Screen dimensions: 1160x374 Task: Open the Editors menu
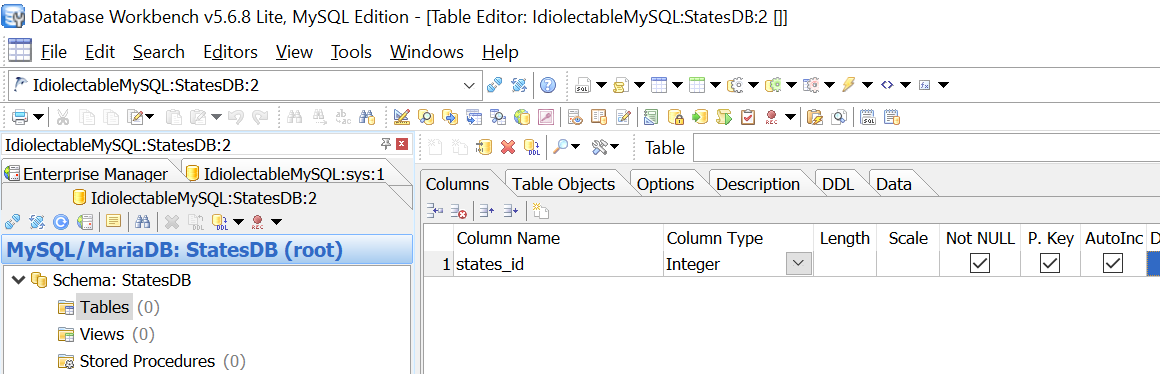click(x=231, y=52)
